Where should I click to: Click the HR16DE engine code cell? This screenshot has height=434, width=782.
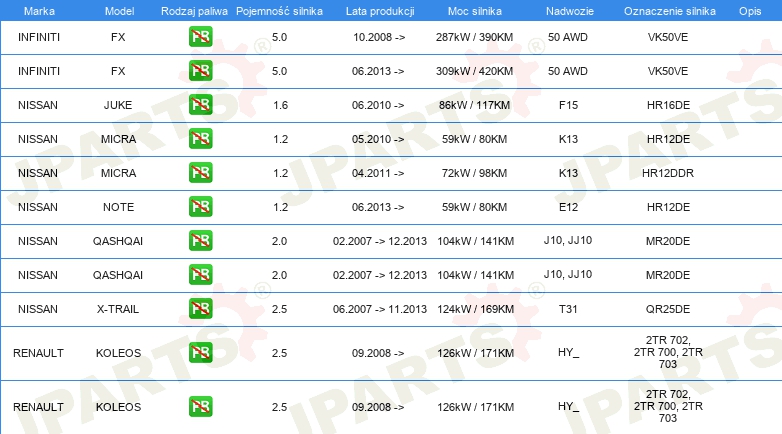tap(668, 105)
